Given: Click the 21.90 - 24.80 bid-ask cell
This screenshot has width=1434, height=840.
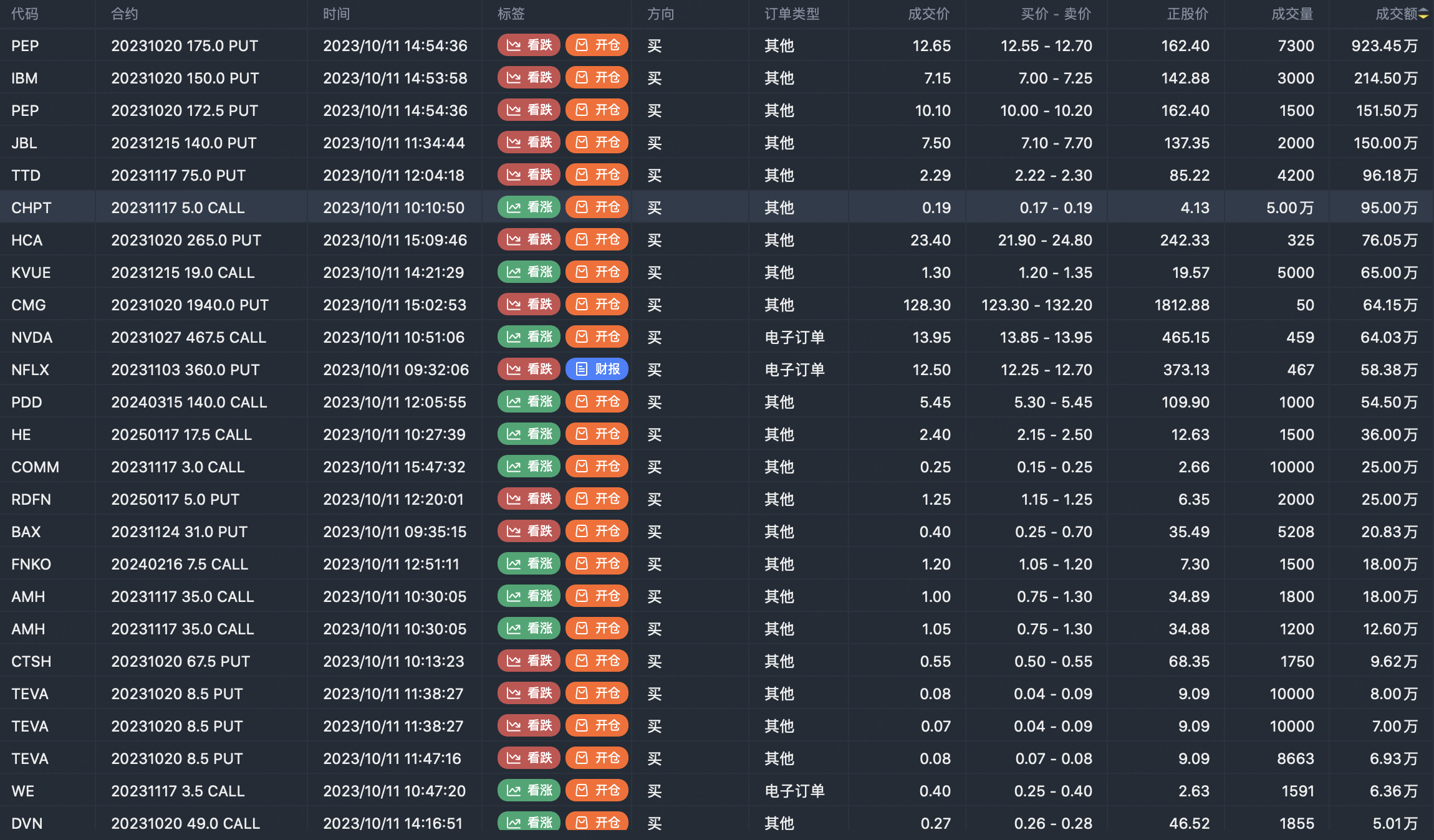Looking at the screenshot, I should point(1045,240).
